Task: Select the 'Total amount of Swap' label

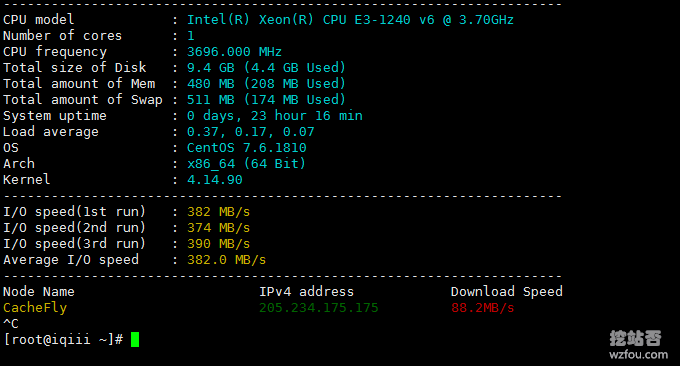Action: click(83, 100)
